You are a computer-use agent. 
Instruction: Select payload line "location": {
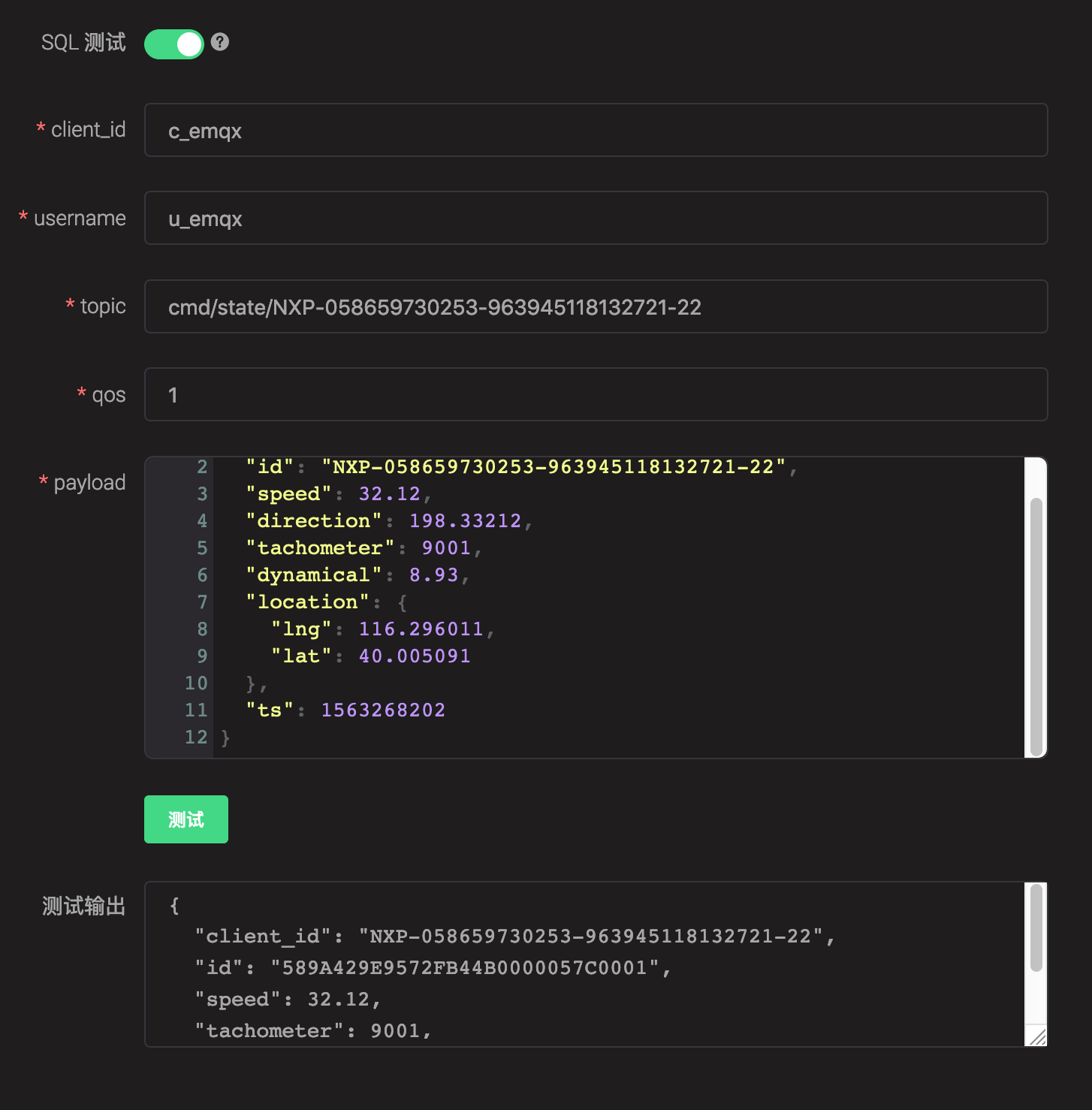(x=327, y=602)
